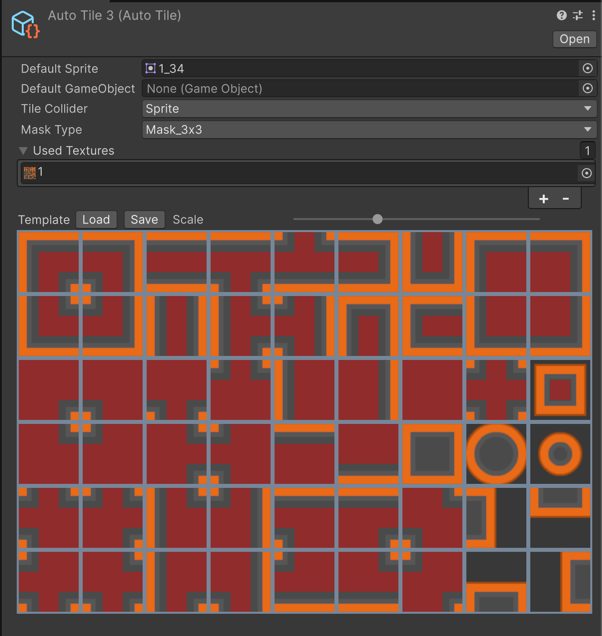The width and height of the screenshot is (602, 636).
Task: Open the preset selector icon in header
Action: (578, 16)
